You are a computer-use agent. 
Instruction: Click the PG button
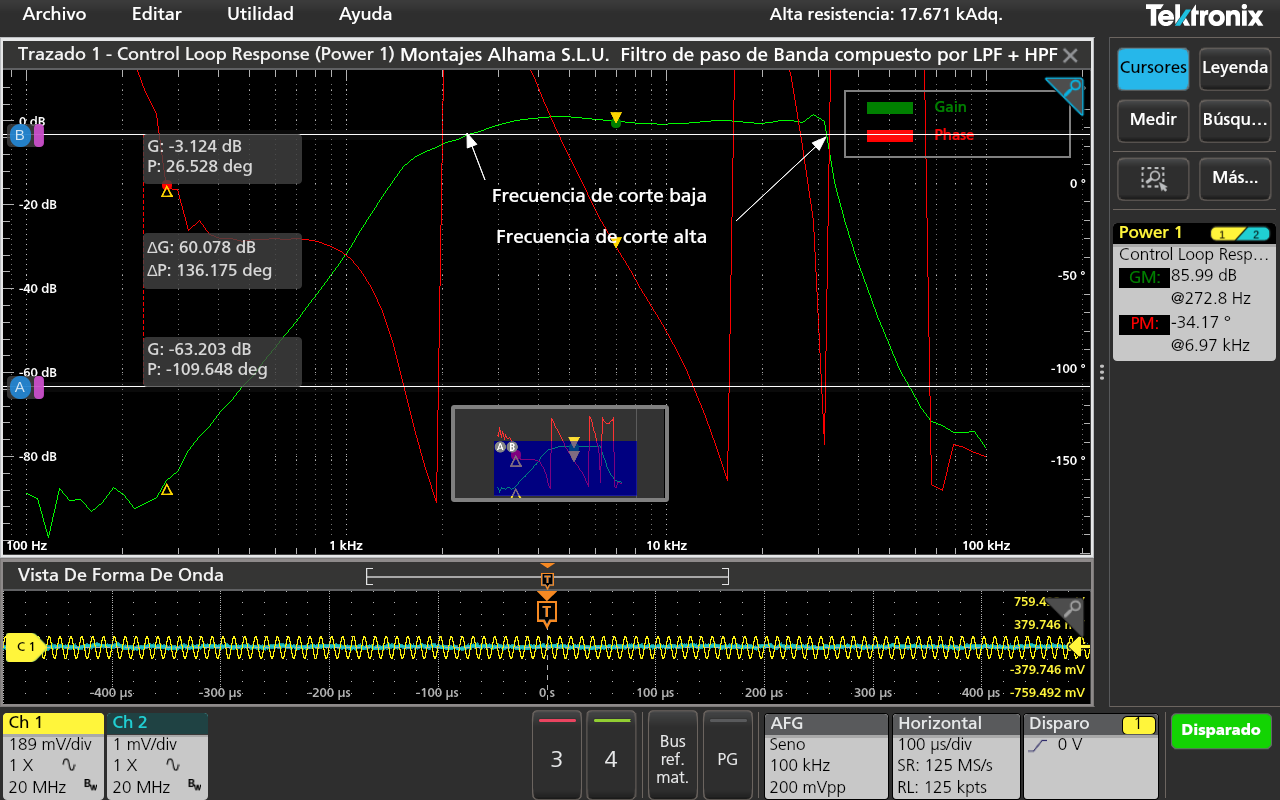click(x=728, y=755)
